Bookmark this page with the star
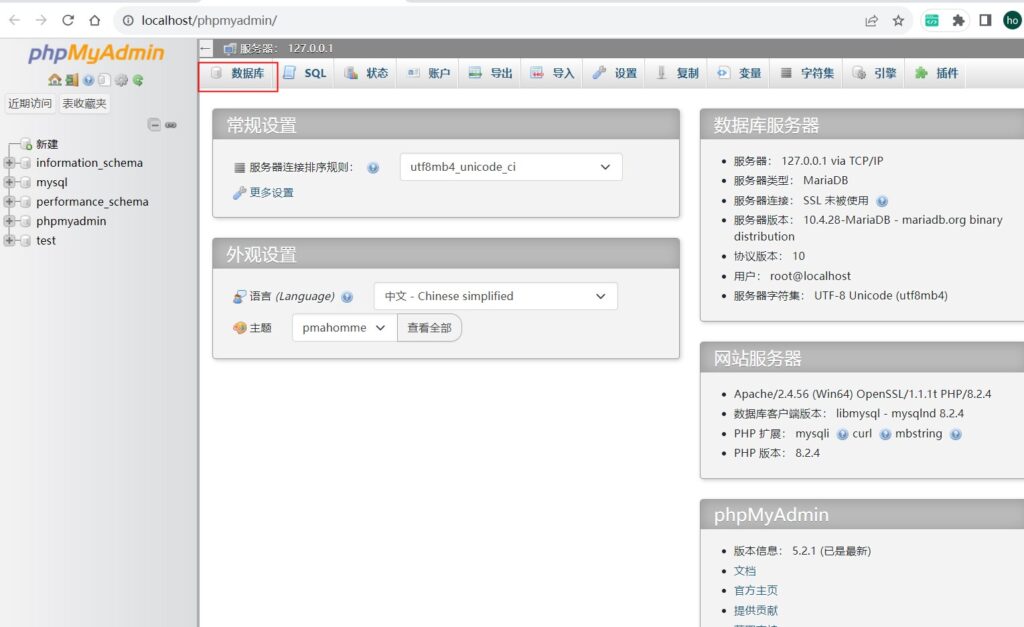The image size is (1024, 627). click(x=899, y=21)
